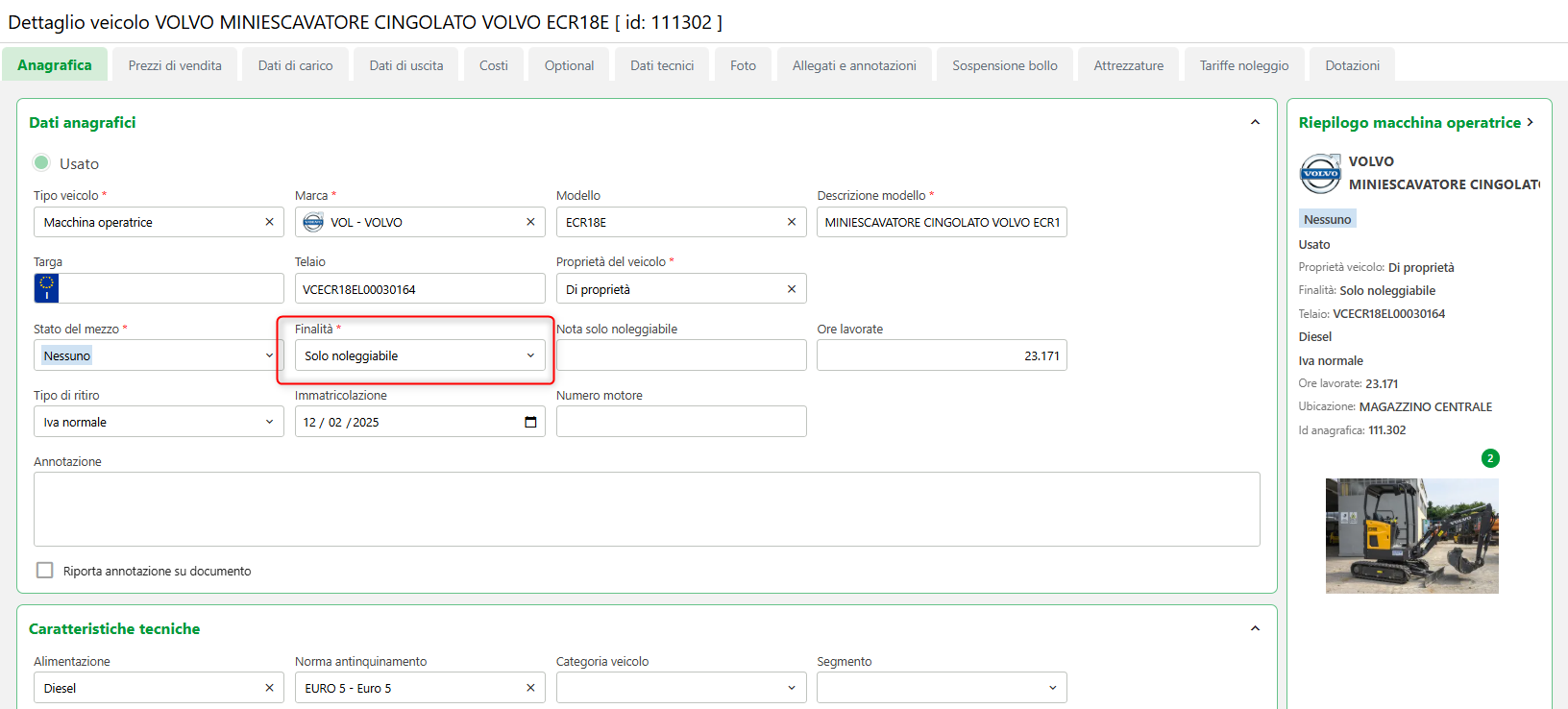Click the Nota solo noleggiabile input
The width and height of the screenshot is (1568, 709).
click(681, 355)
